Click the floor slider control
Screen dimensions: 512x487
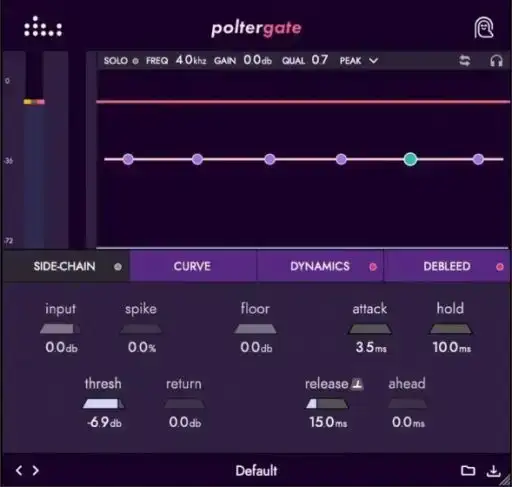point(255,329)
